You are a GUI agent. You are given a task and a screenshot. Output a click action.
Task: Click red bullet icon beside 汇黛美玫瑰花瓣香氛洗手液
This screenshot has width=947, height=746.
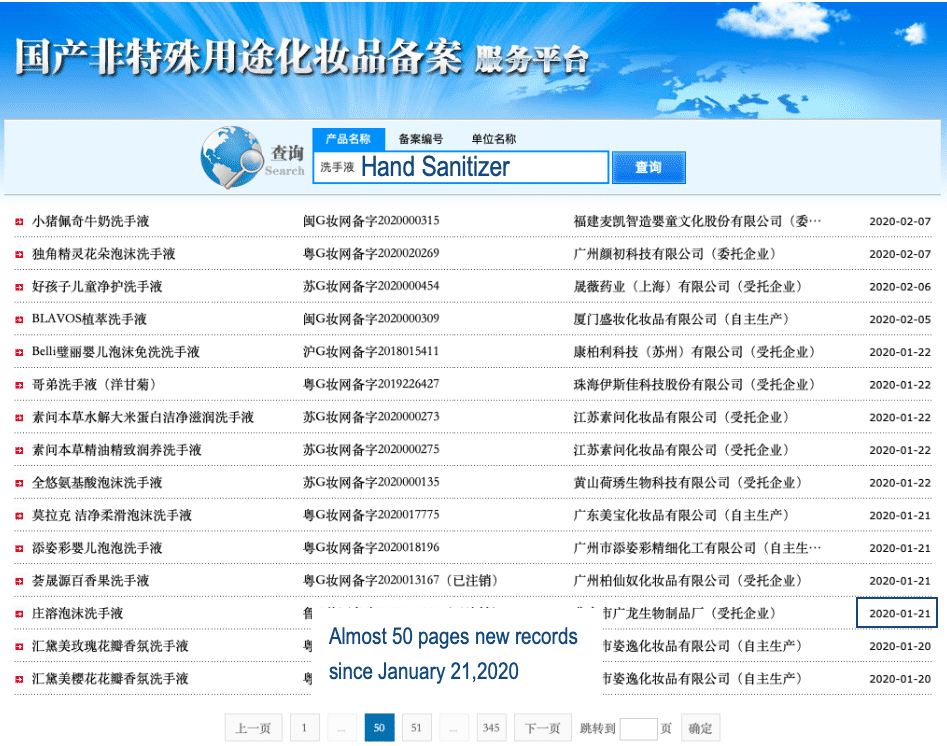pos(19,646)
